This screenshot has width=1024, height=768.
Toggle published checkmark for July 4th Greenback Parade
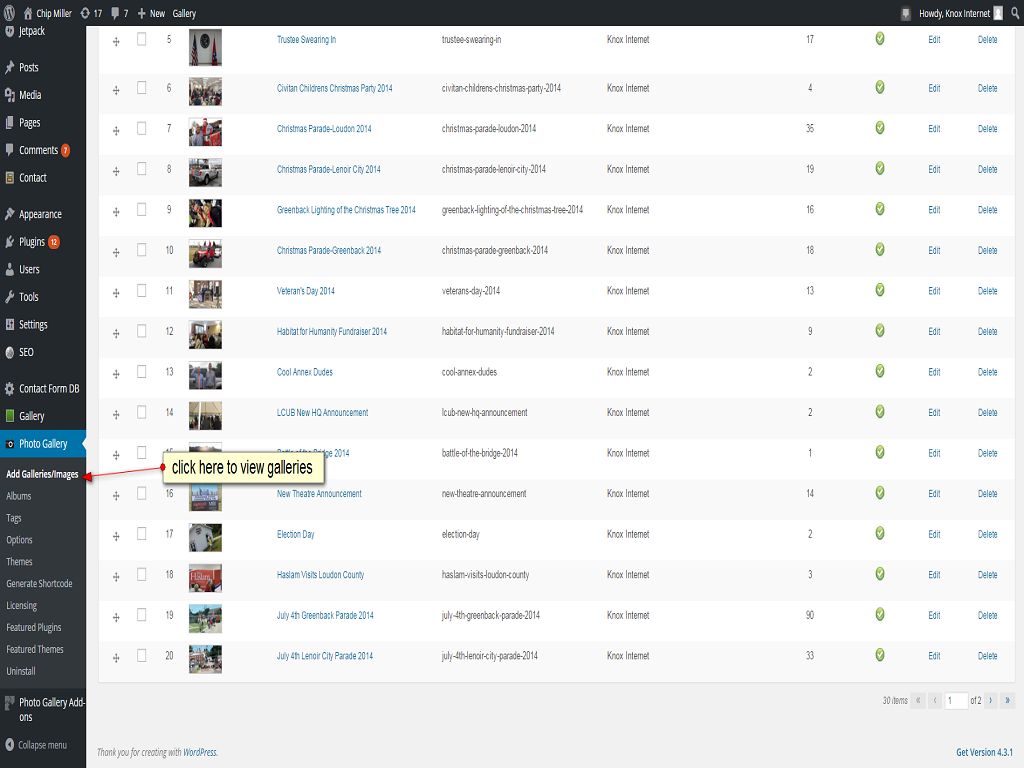(880, 615)
